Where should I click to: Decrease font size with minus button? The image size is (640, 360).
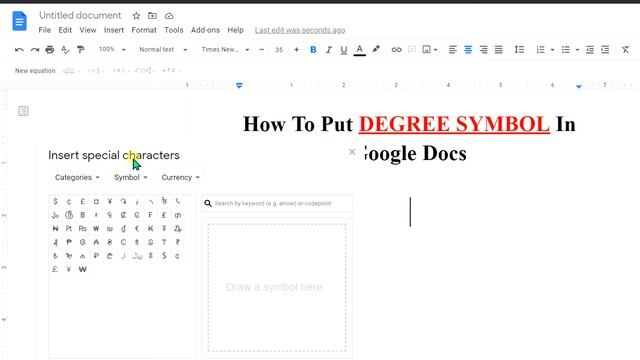[x=262, y=50]
